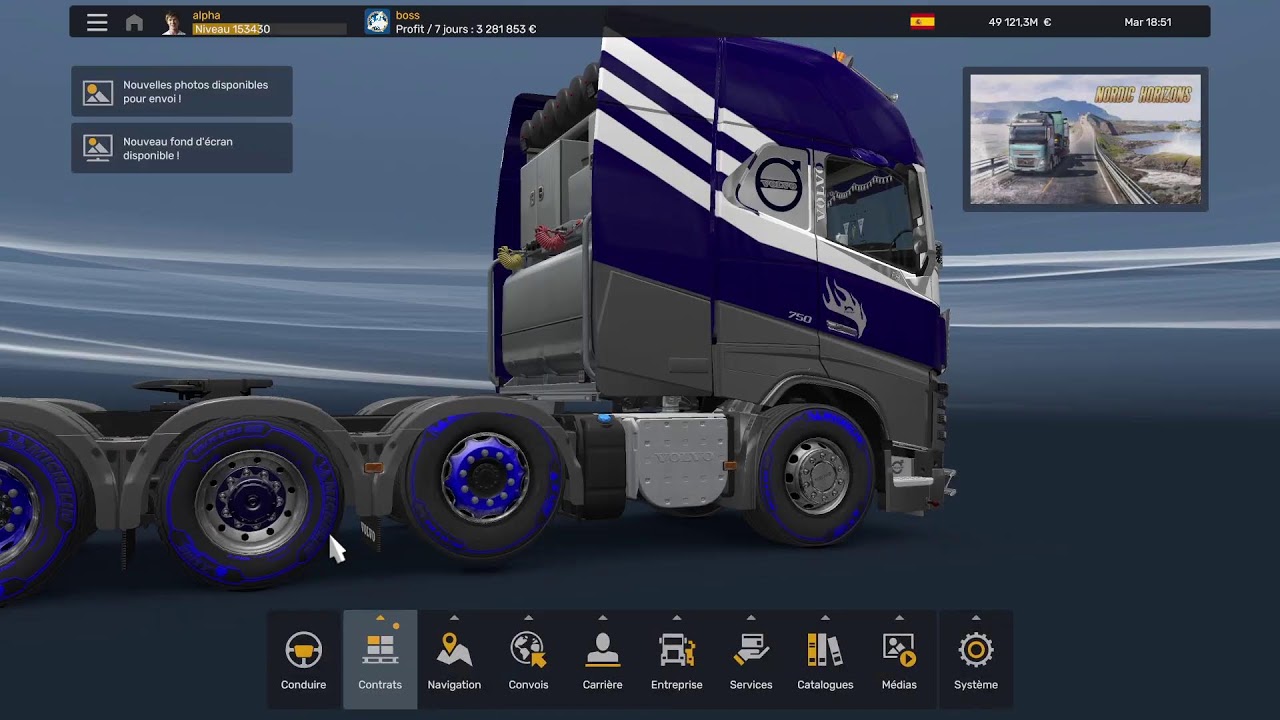
Task: Change language via the Spain flag
Action: [x=922, y=22]
